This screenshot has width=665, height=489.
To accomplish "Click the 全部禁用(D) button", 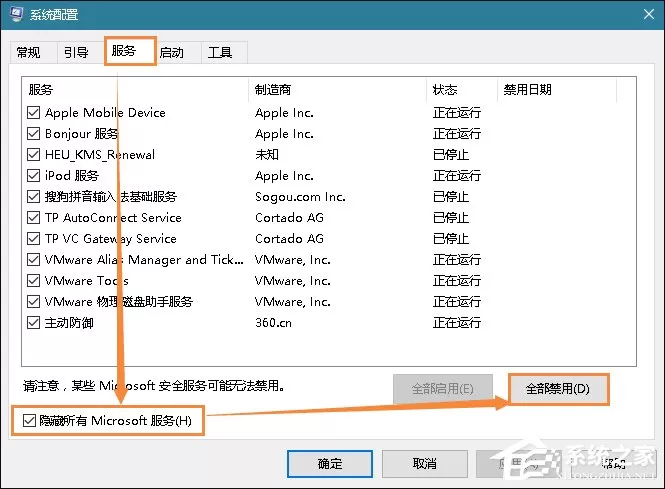I will (558, 389).
